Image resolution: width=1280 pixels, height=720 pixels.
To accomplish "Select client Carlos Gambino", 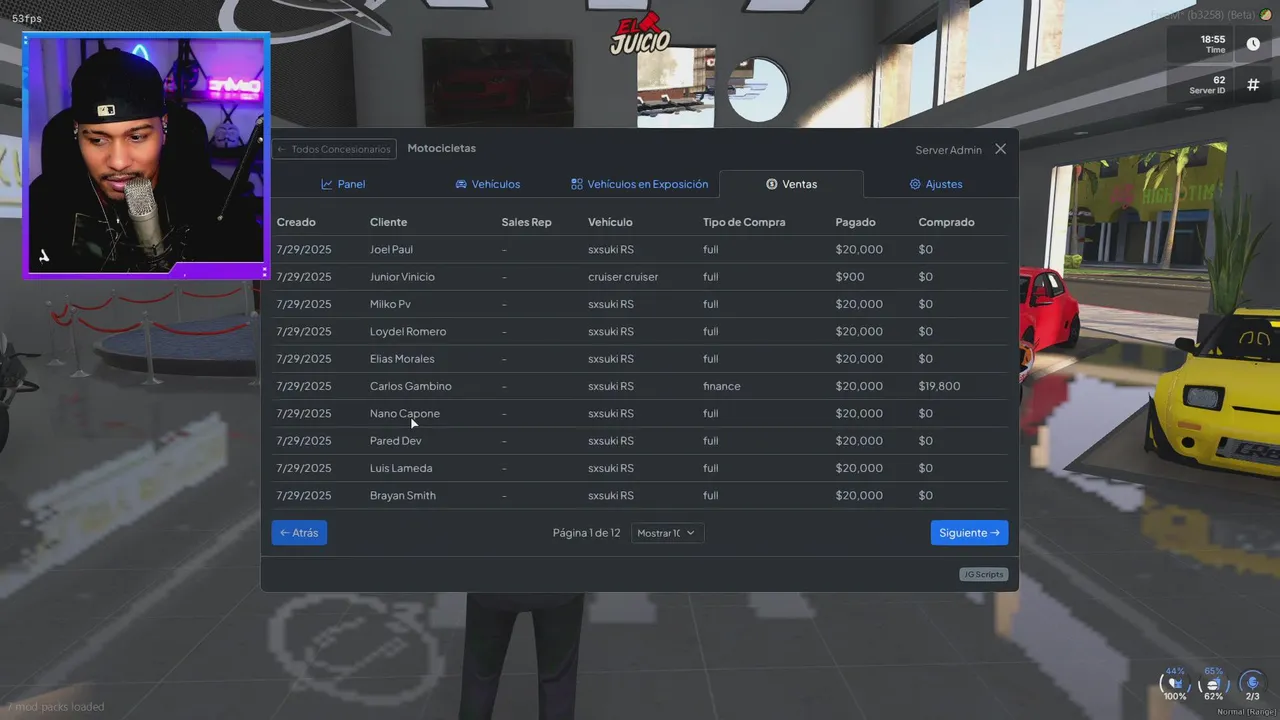I will click(x=411, y=386).
